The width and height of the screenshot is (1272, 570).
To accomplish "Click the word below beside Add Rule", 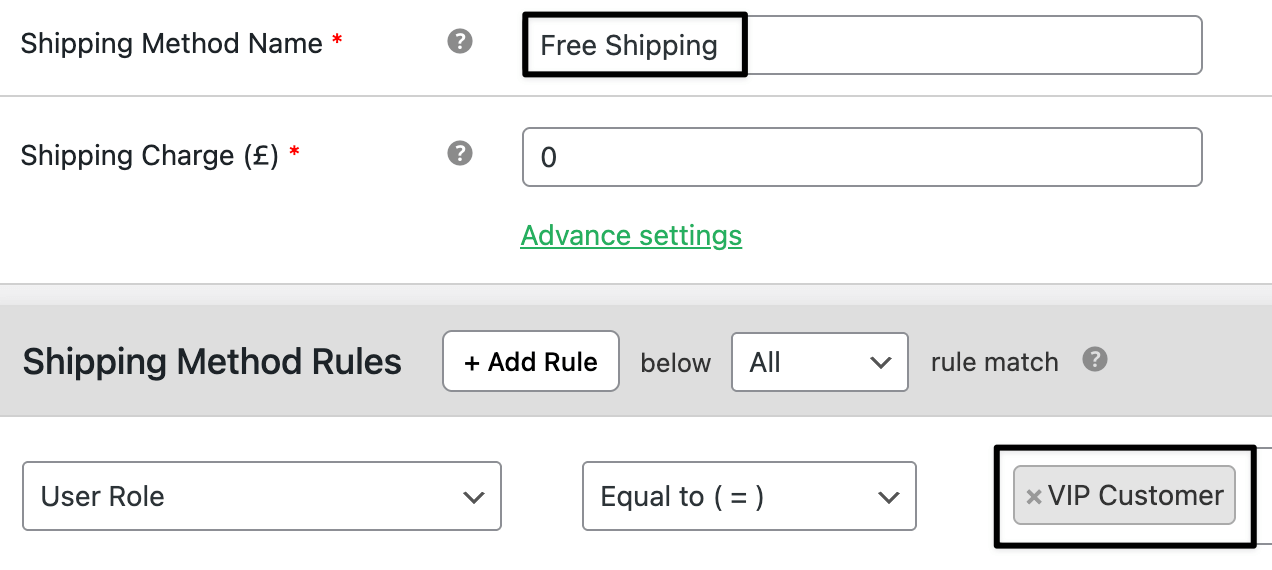I will 676,362.
